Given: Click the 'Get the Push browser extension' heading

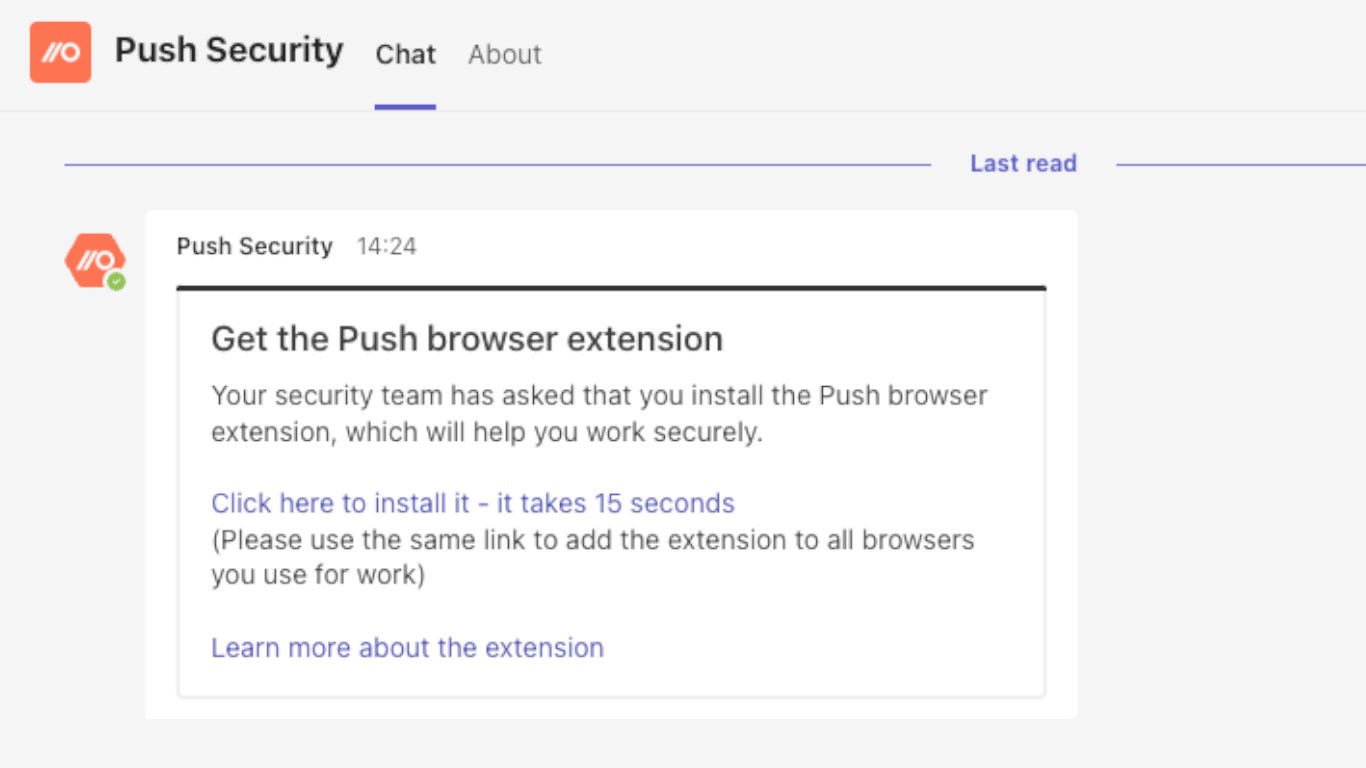Looking at the screenshot, I should tap(466, 339).
